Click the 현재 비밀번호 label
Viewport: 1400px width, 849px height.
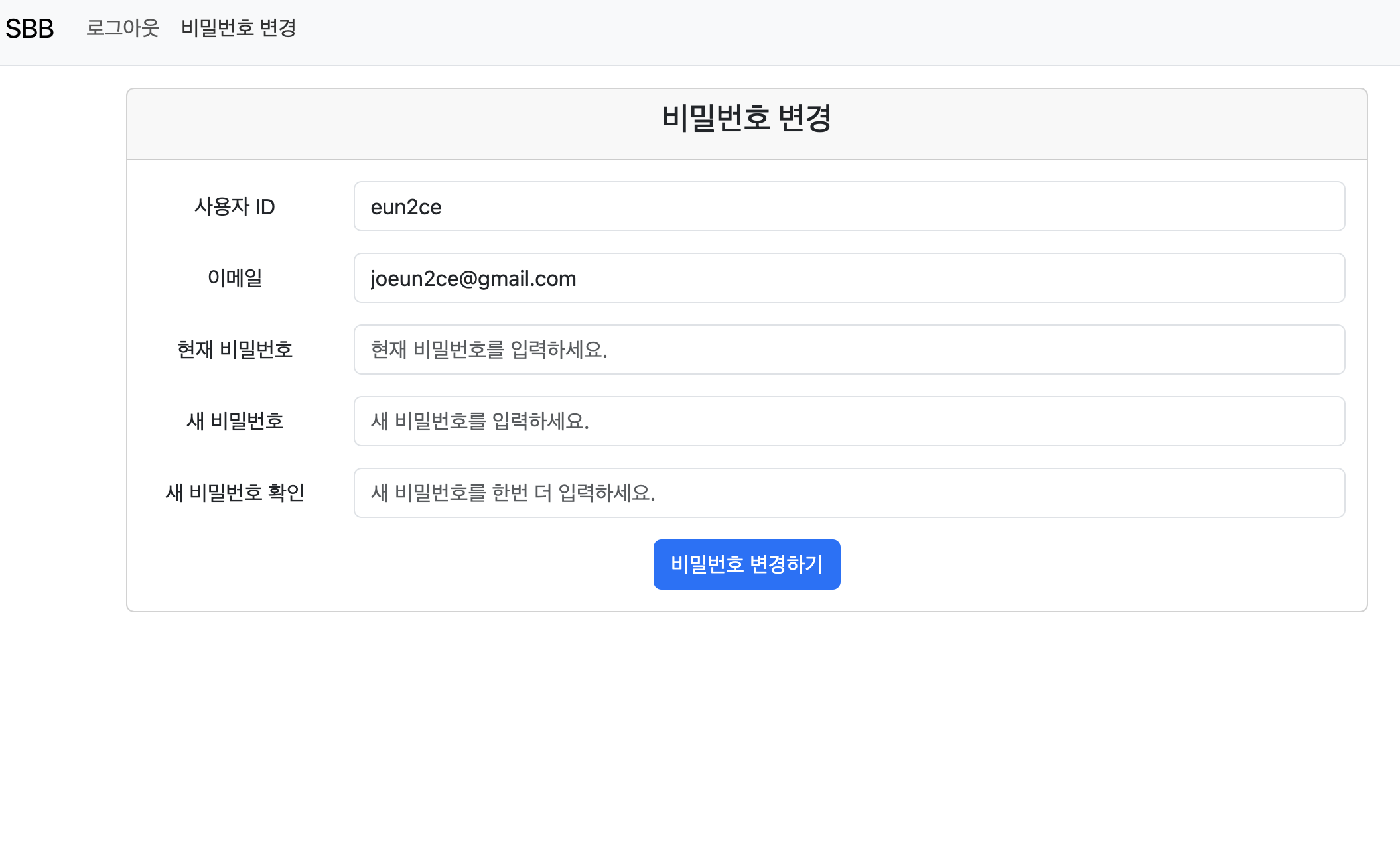(235, 350)
